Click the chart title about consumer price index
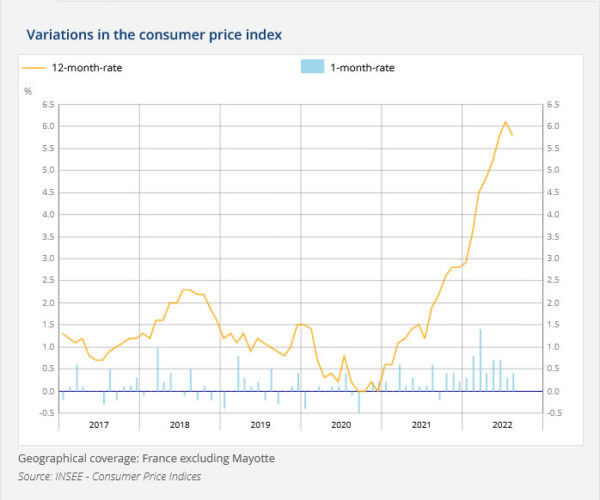 [x=154, y=35]
